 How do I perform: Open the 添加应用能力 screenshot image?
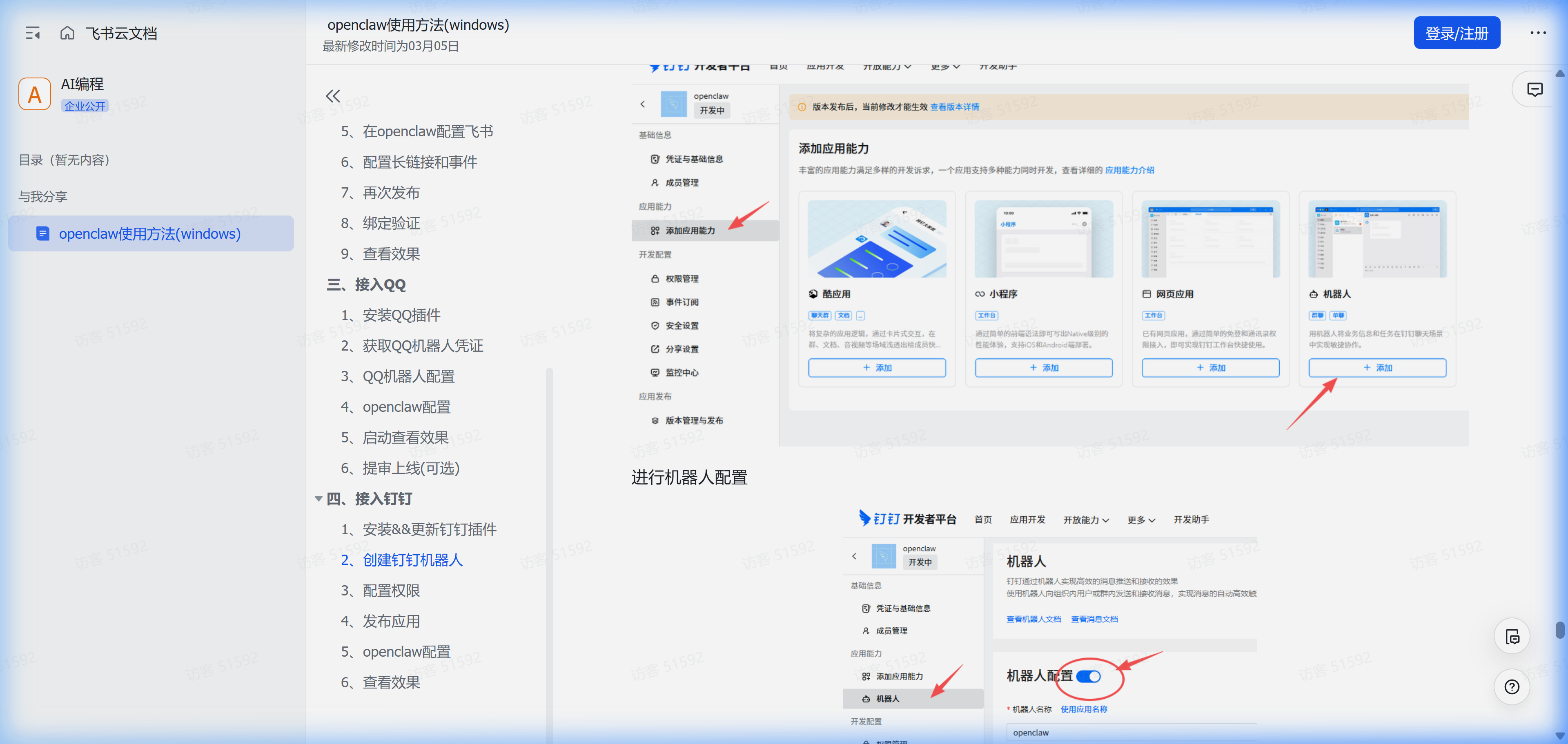tap(1050, 255)
